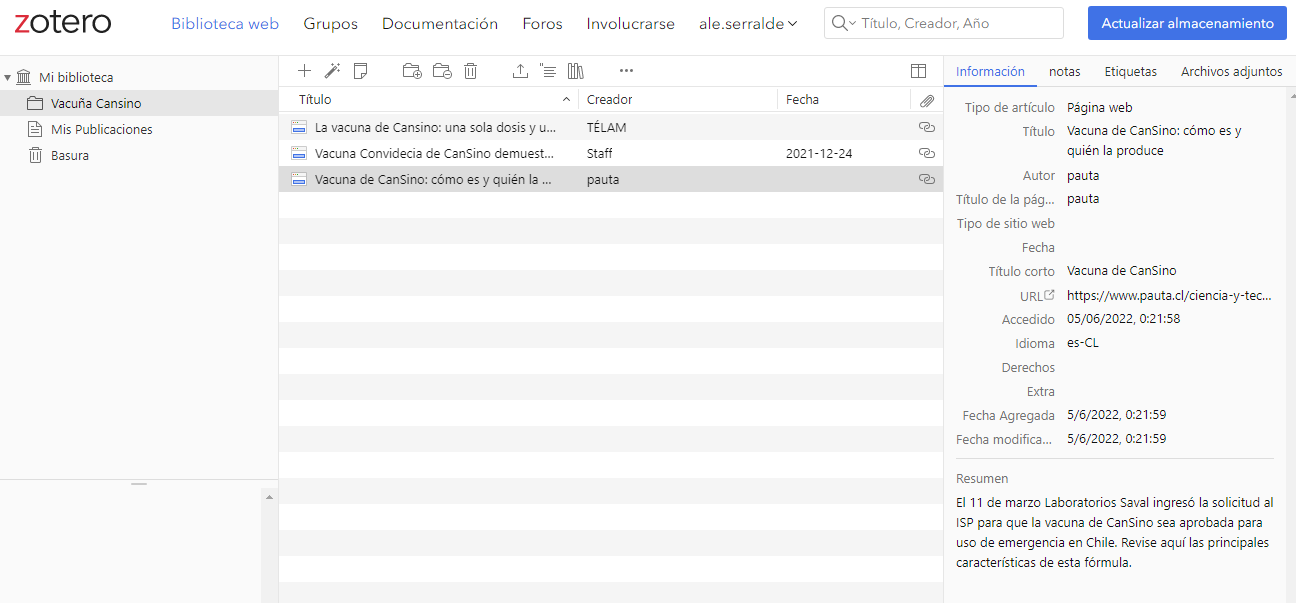The image size is (1296, 603).
Task: Click the URL value https://www.pauta.cl
Action: click(x=1169, y=295)
